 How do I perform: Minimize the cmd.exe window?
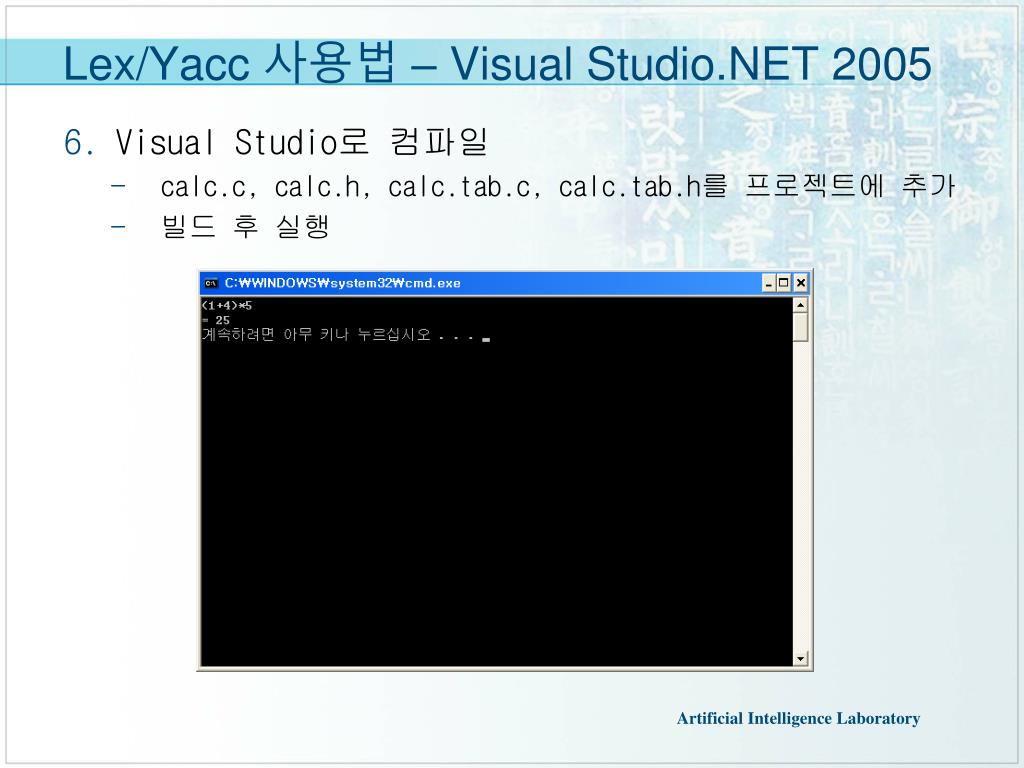click(769, 283)
